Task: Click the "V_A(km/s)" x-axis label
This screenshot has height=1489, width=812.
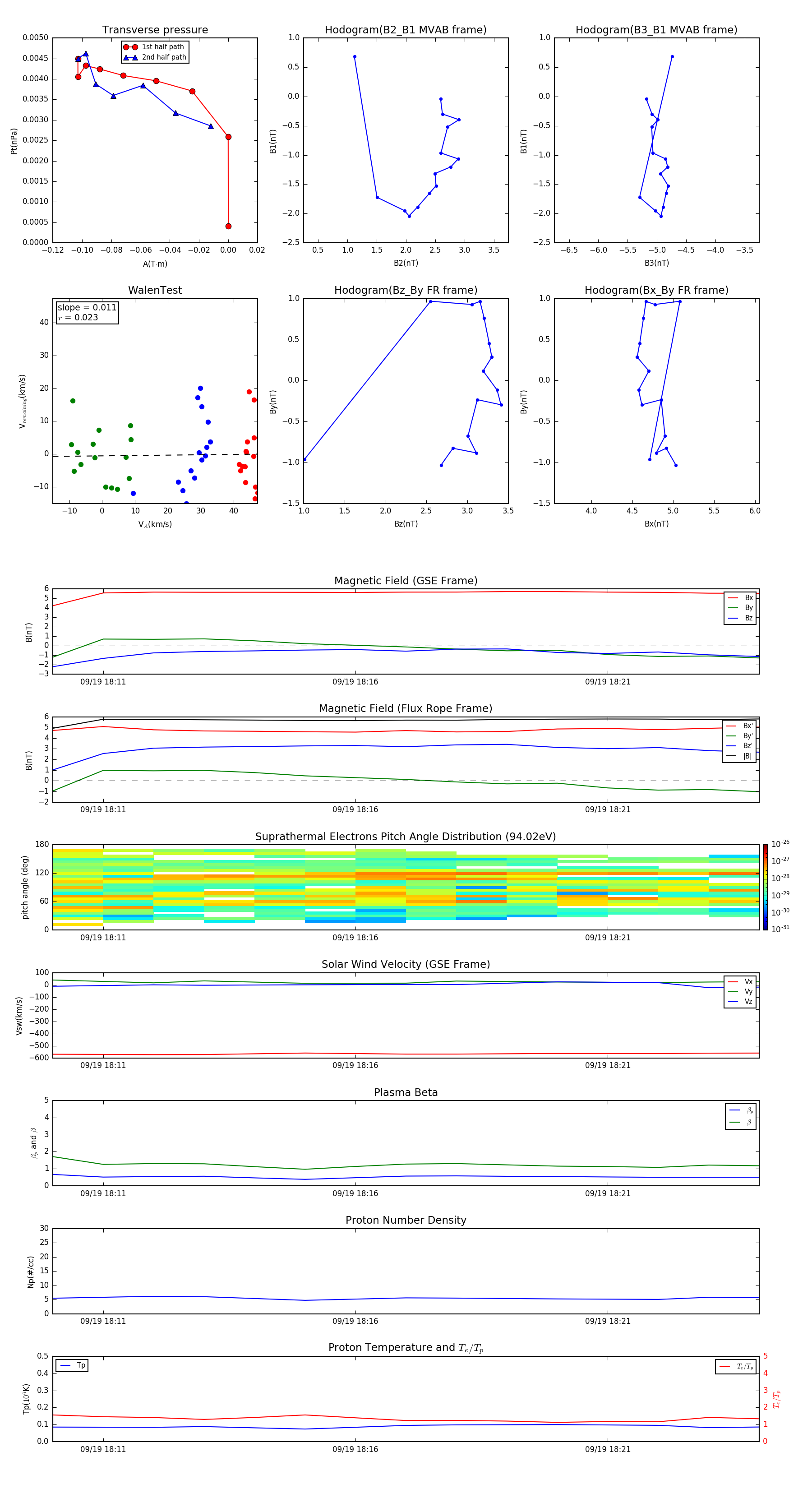Action: [155, 524]
